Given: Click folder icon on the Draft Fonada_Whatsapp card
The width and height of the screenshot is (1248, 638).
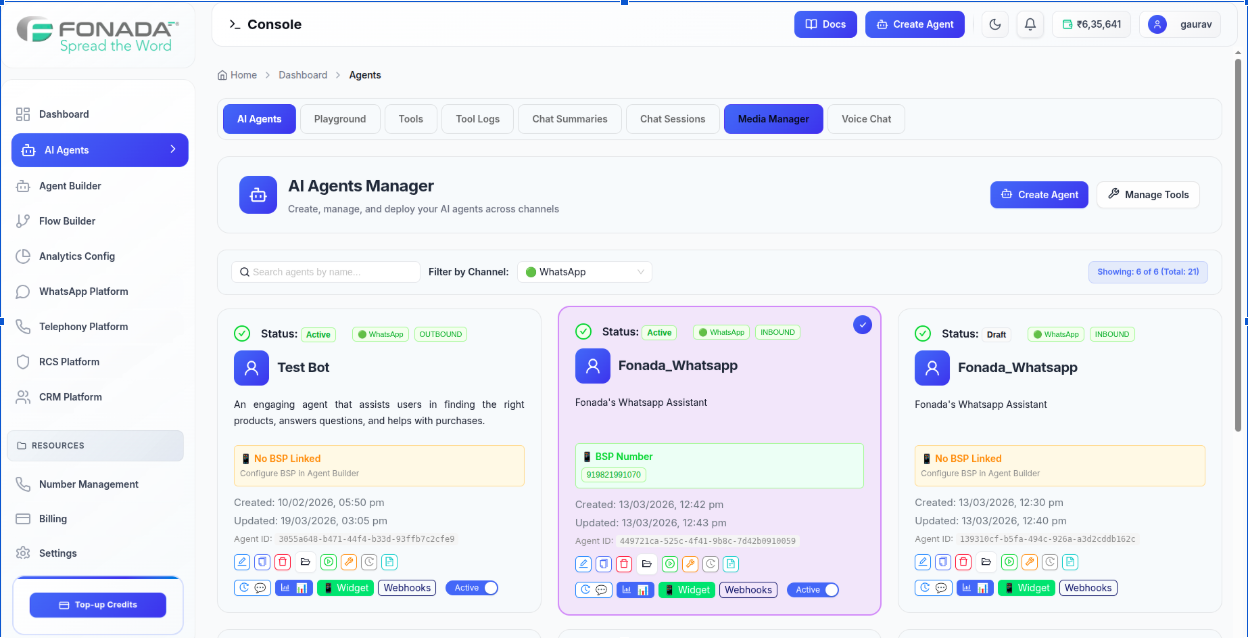Looking at the screenshot, I should point(986,562).
